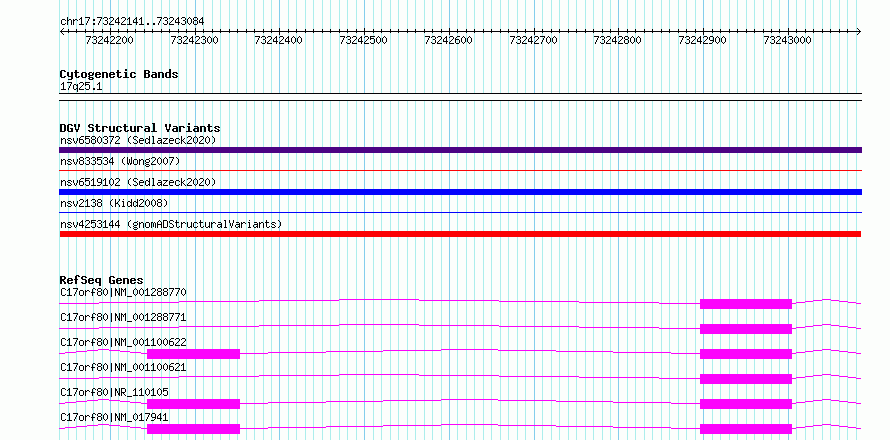Select the NM_001288771 exon block

click(x=746, y=329)
